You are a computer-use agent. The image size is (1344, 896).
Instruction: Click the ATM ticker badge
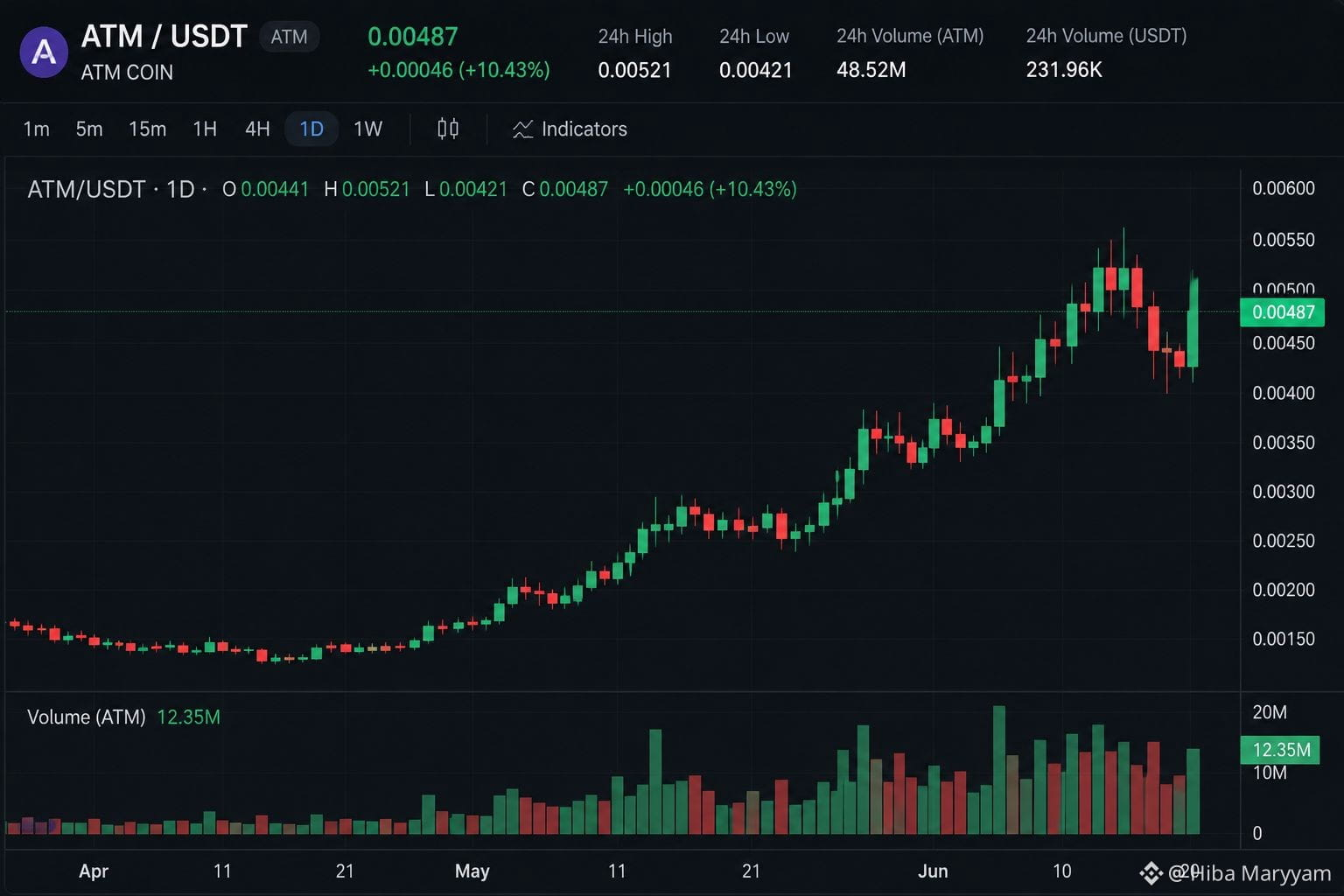(290, 37)
